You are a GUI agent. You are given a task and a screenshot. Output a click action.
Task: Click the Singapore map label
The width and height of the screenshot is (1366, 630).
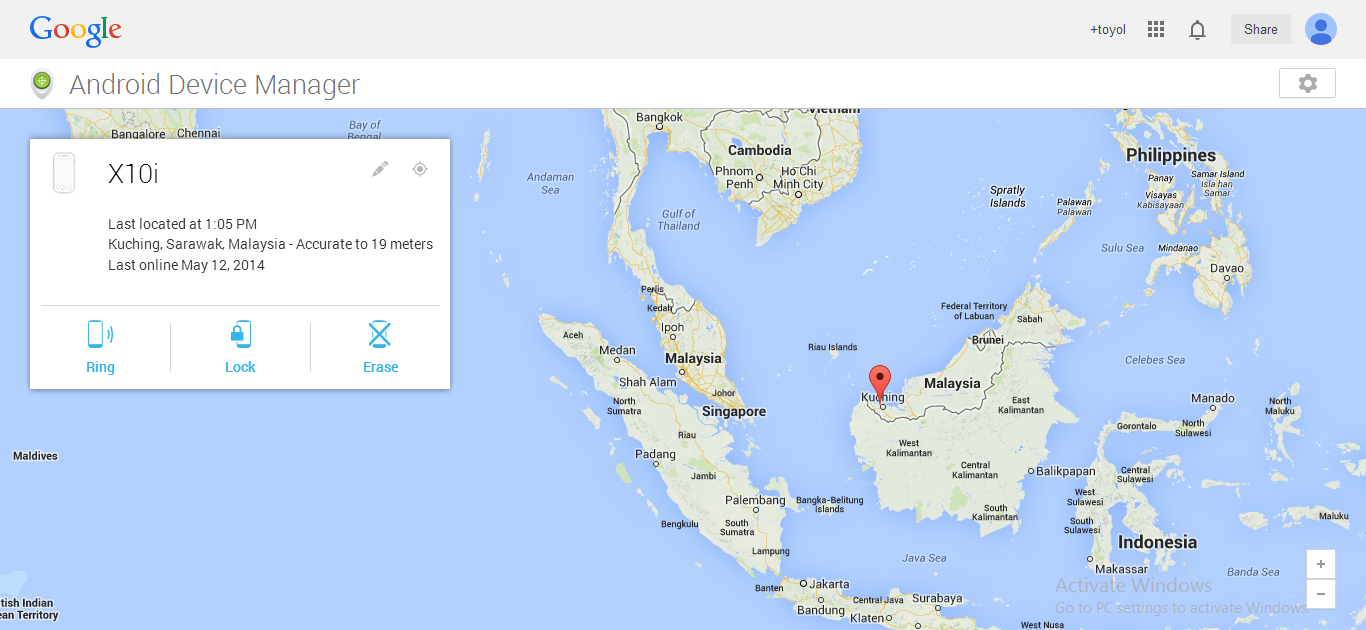click(733, 411)
